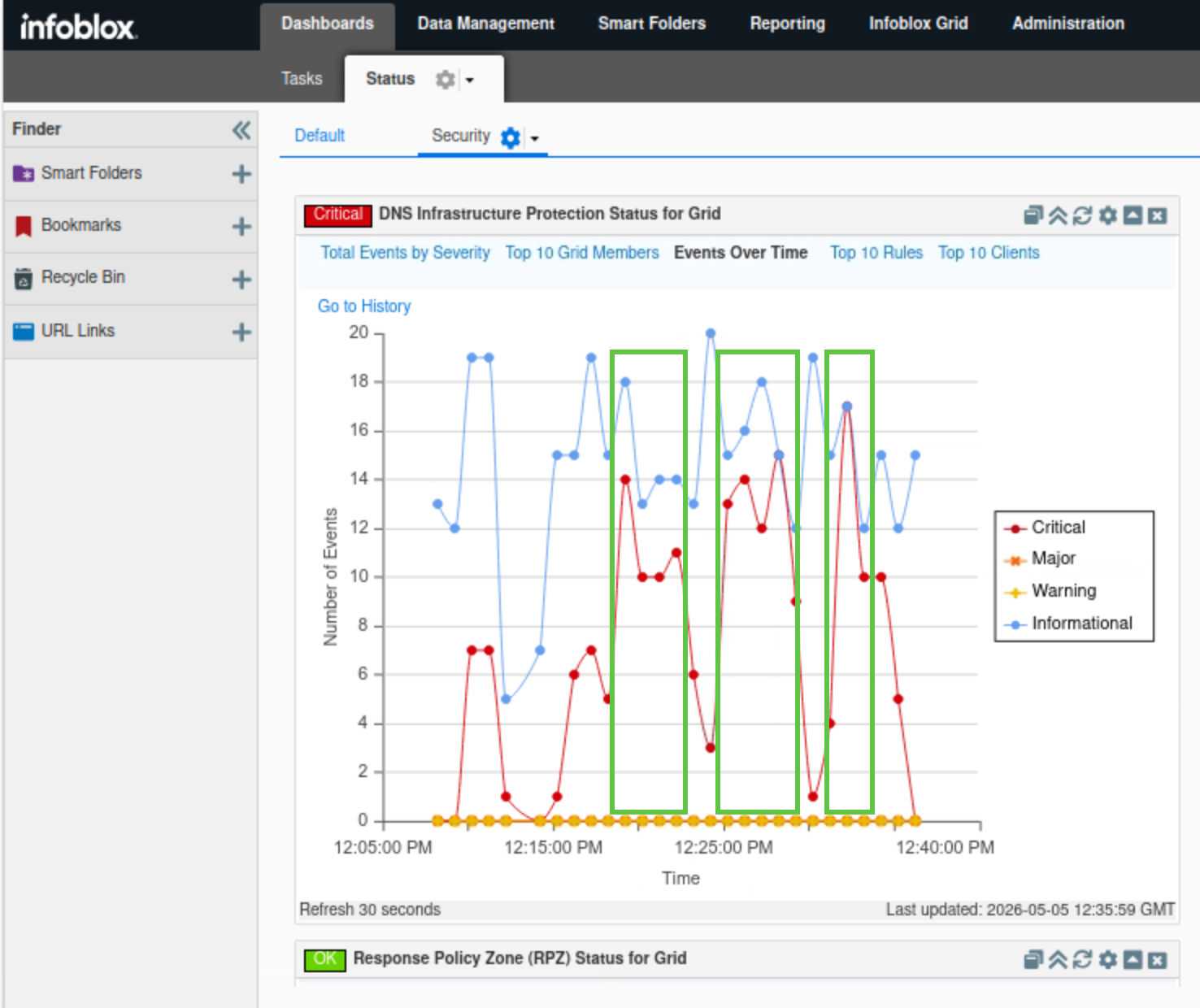Collapse the Finder panel with double chevron
Screen dimensions: 1200x1008
(x=241, y=130)
